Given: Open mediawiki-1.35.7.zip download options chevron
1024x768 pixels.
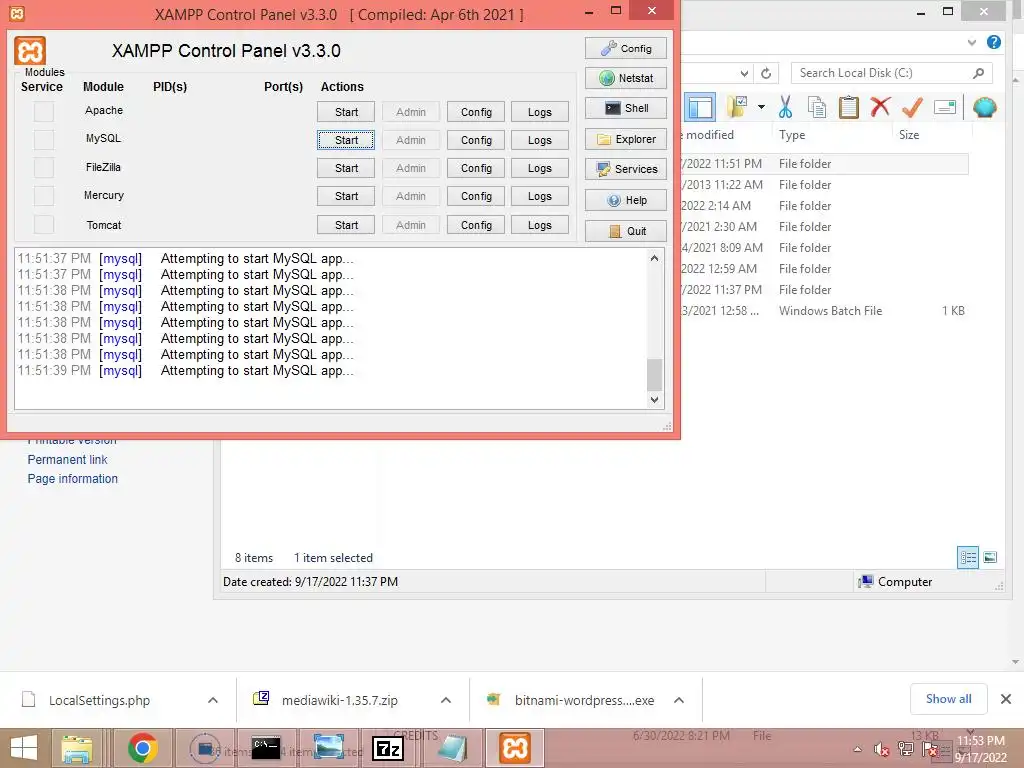Looking at the screenshot, I should (x=446, y=700).
